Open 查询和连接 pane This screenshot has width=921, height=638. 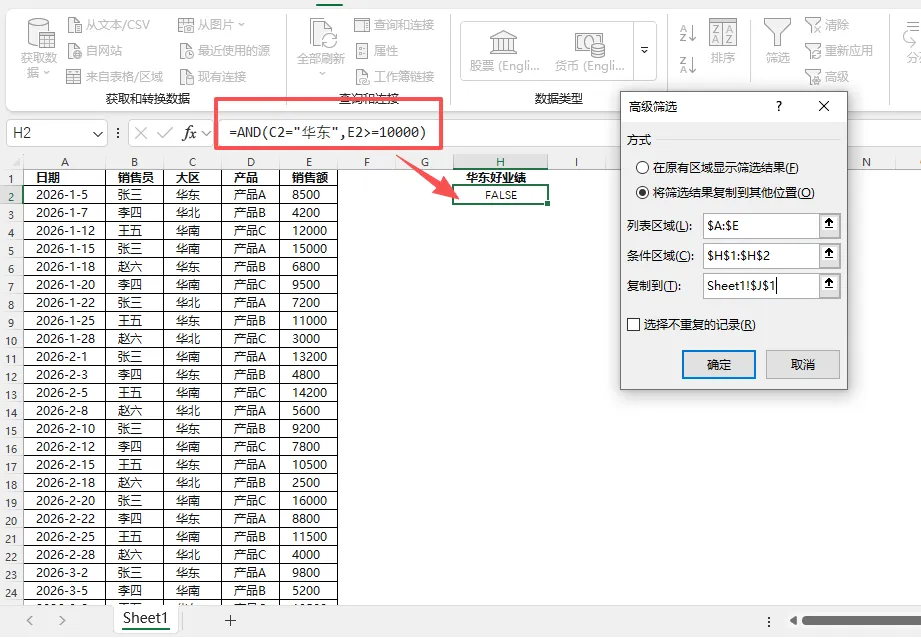tap(394, 25)
